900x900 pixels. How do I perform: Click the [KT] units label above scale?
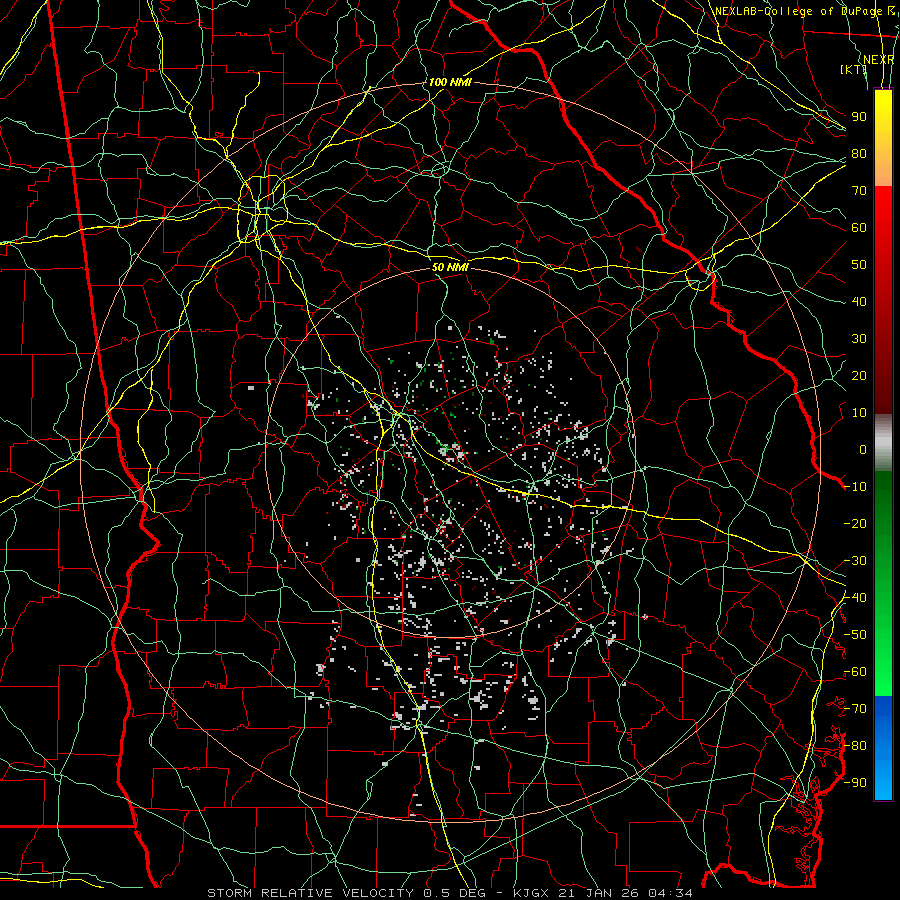(x=854, y=69)
